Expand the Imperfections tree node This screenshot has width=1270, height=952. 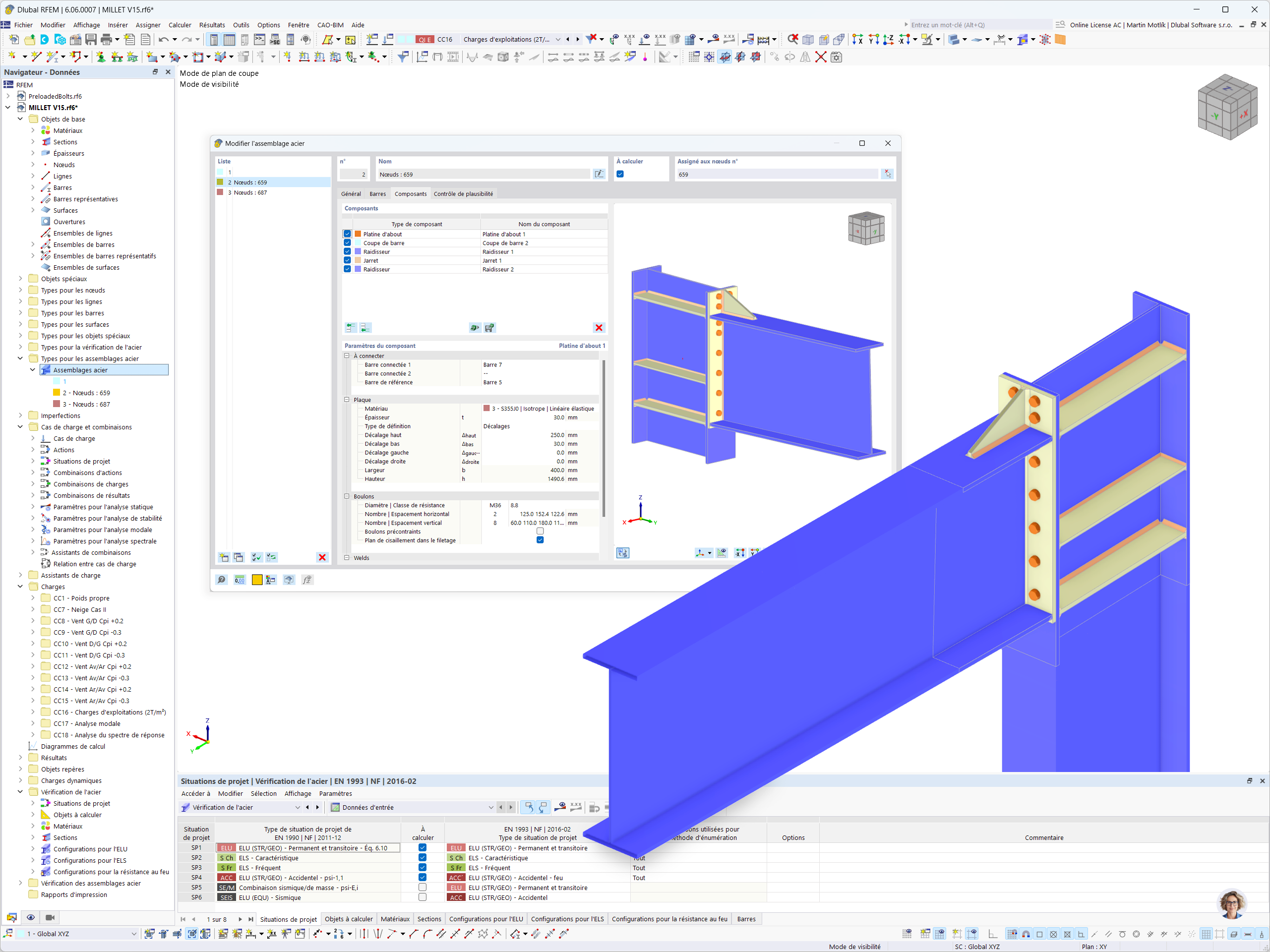pyautogui.click(x=21, y=416)
